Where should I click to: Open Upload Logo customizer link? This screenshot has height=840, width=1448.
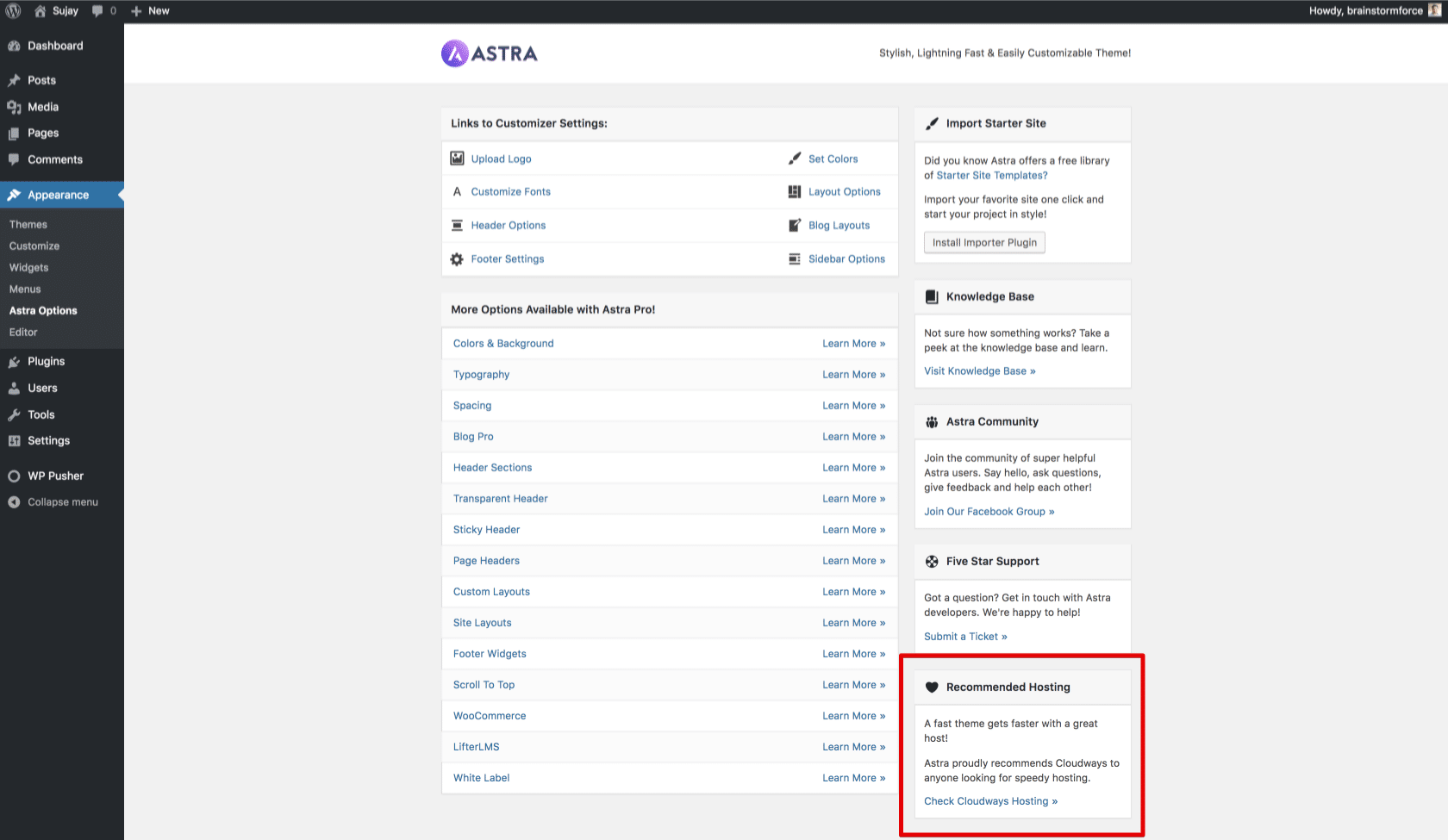pos(501,159)
